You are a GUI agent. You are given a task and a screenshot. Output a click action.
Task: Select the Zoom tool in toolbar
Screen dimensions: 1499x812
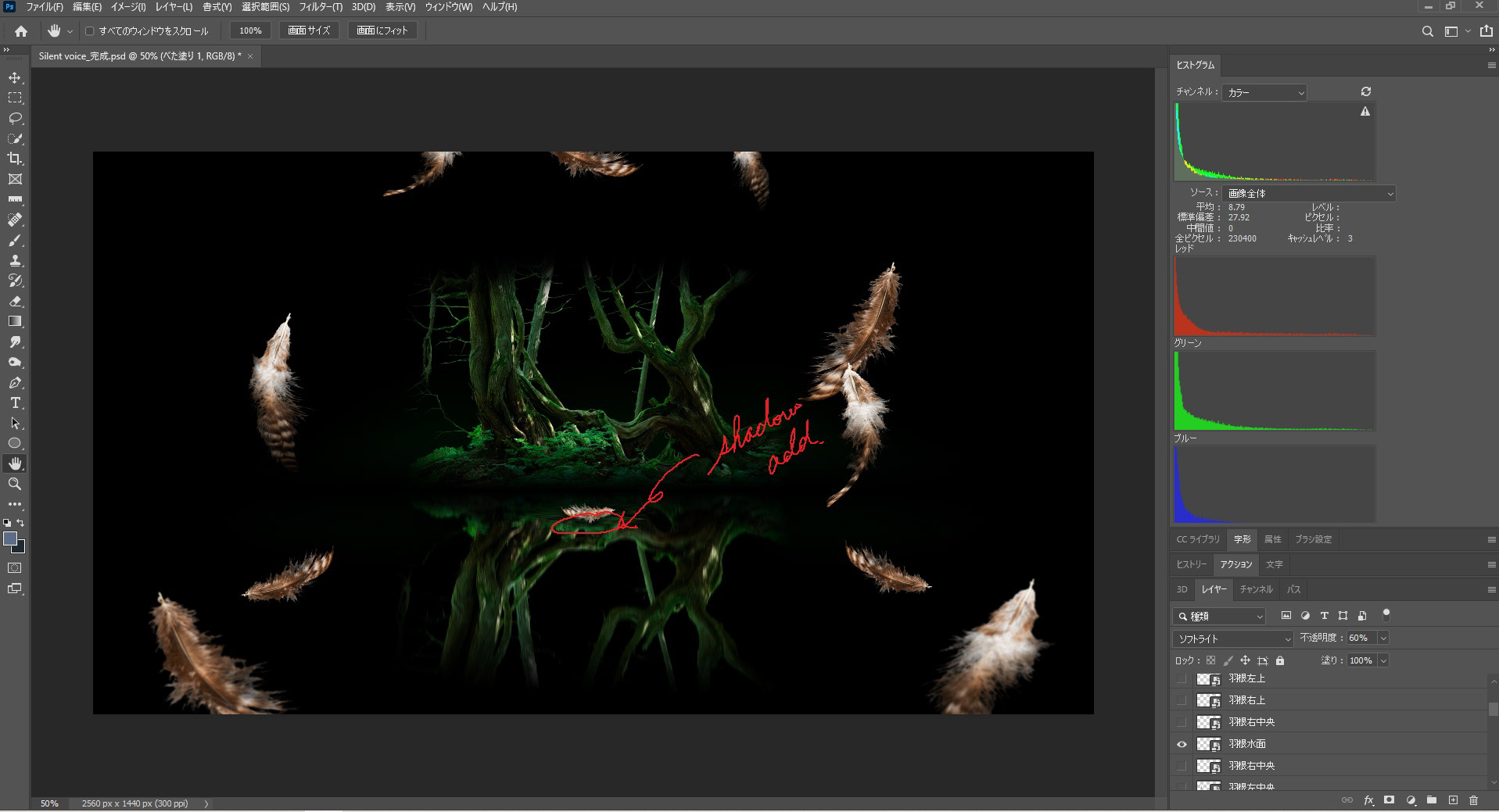(x=15, y=485)
